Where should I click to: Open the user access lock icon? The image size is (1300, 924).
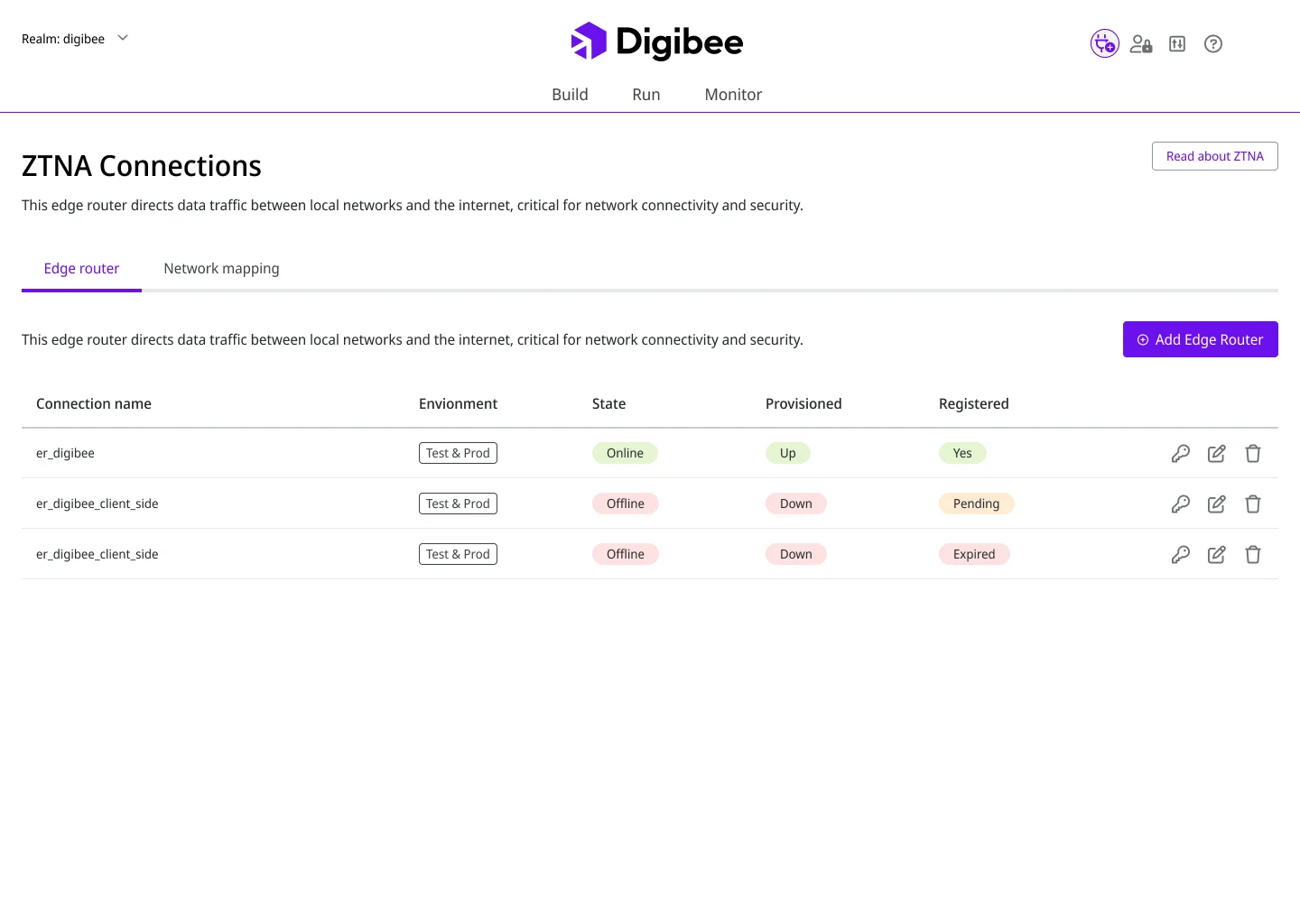[x=1141, y=43]
